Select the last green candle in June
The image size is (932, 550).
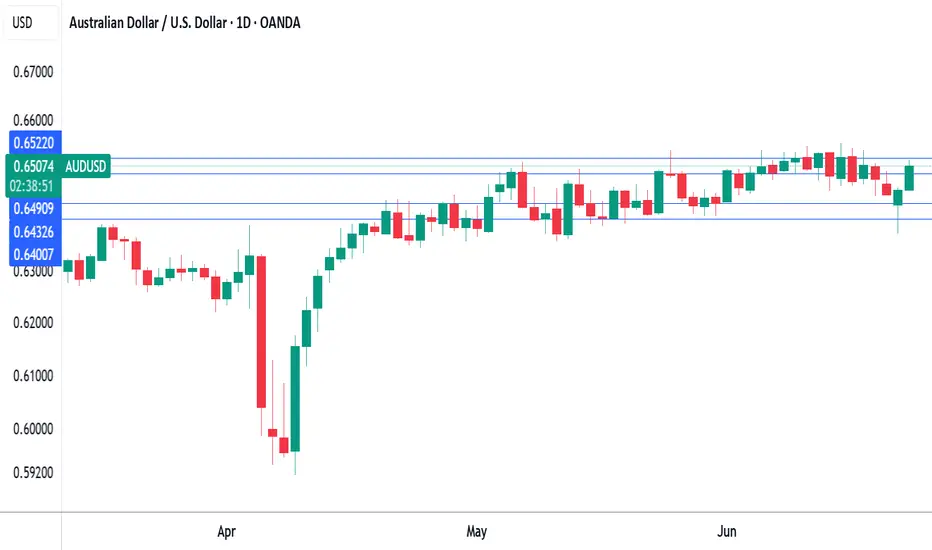click(909, 178)
